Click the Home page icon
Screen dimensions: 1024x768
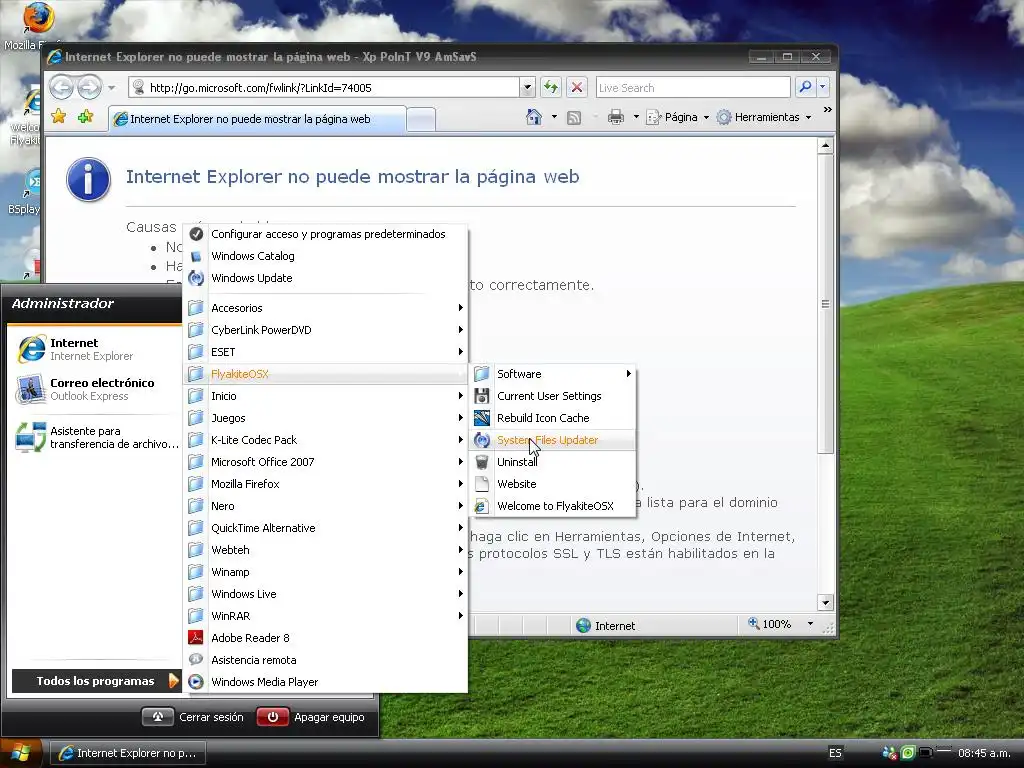click(x=534, y=117)
